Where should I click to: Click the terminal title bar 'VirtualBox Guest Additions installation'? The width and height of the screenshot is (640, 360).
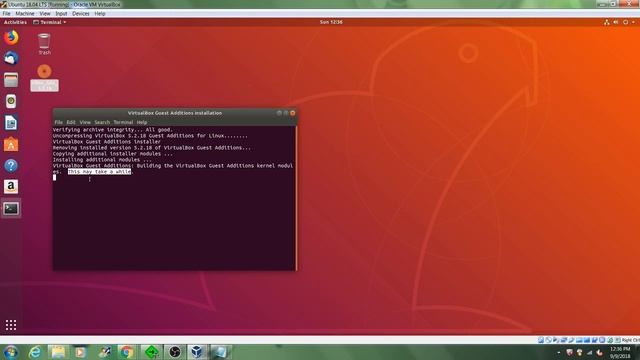pos(175,113)
